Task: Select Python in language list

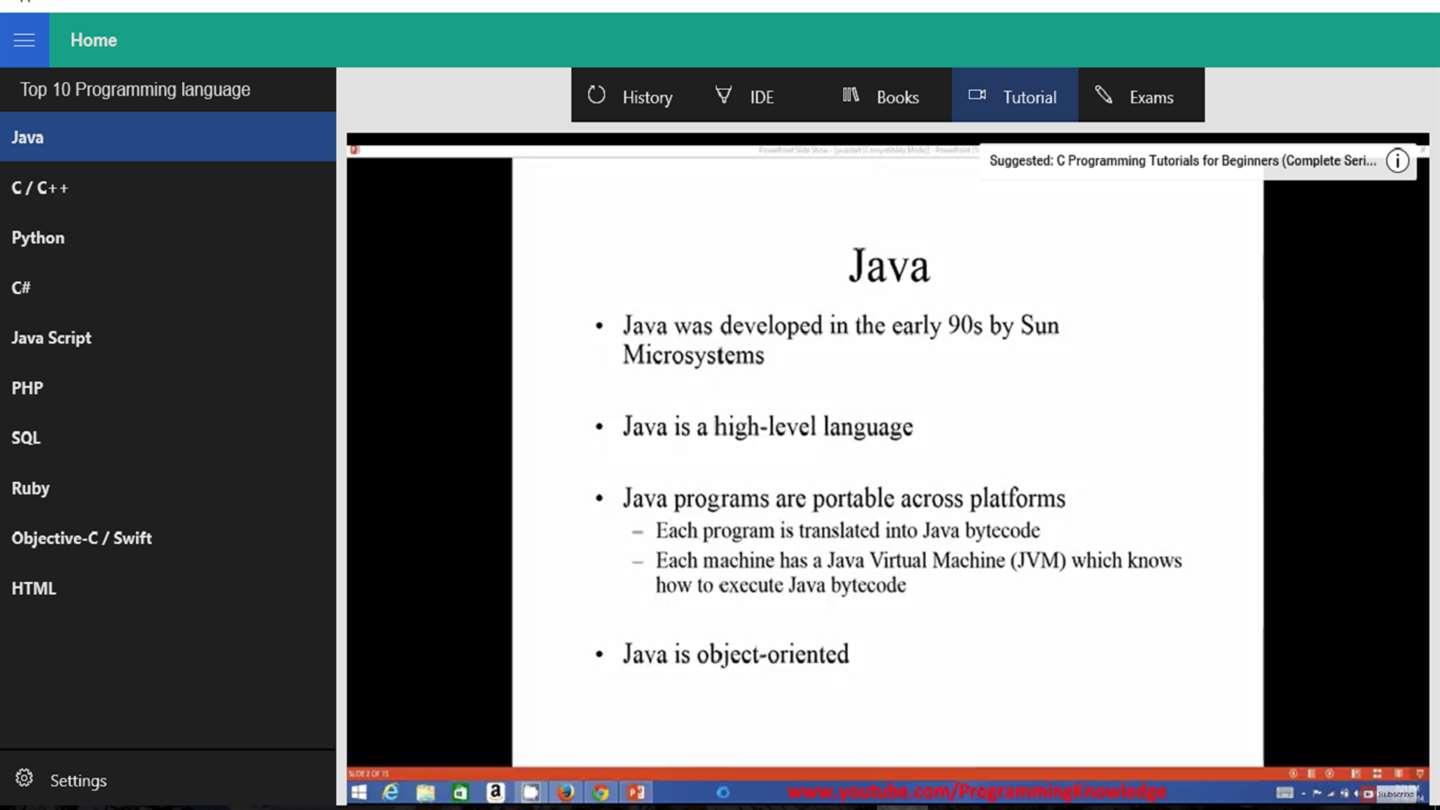Action: click(x=168, y=237)
